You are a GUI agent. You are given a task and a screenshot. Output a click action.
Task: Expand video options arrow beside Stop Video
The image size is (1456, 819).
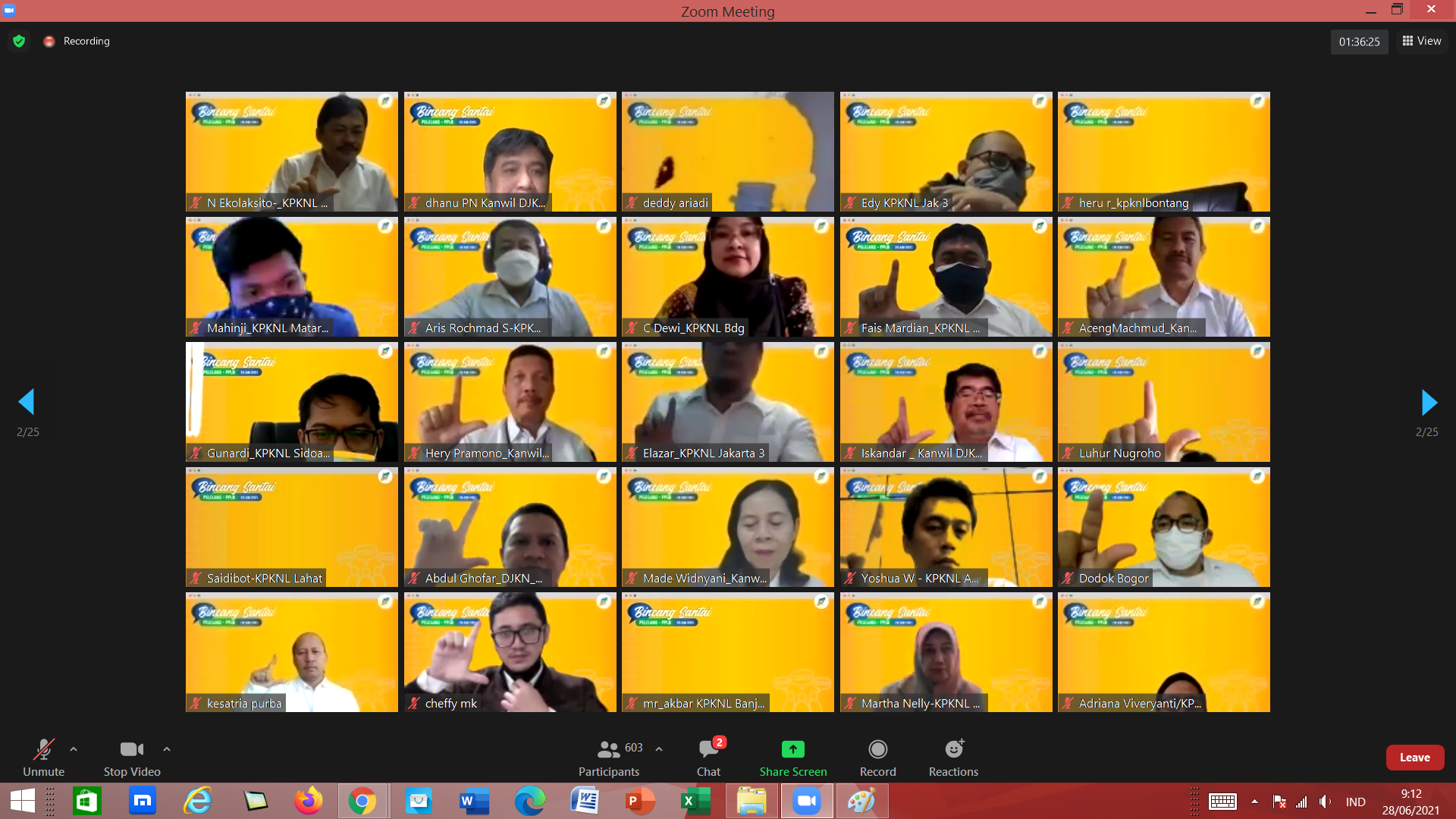click(167, 749)
